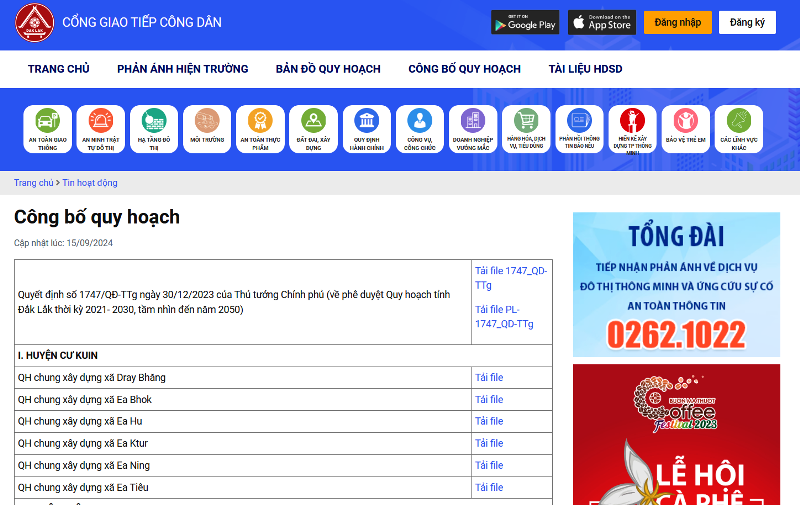Open the Phản ánh hiện trường menu
This screenshot has height=505, width=800.
(182, 69)
